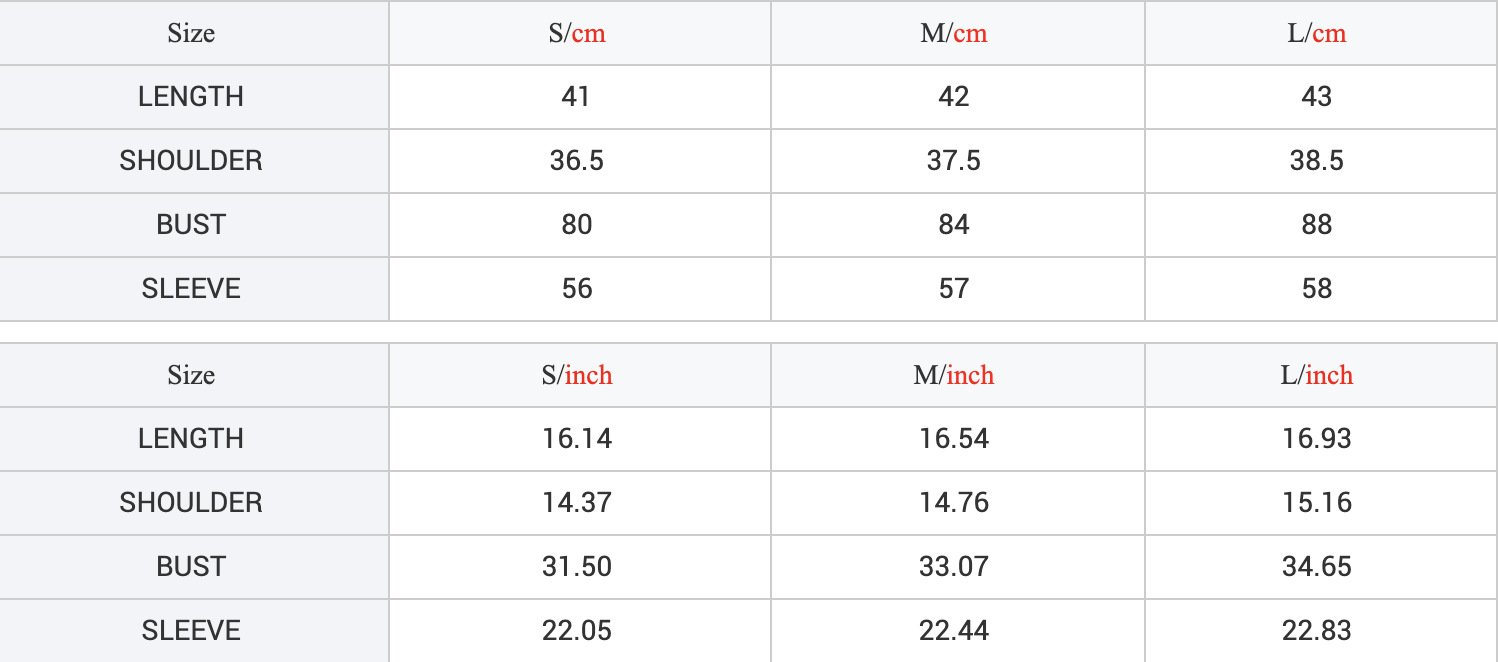
Task: Select BUST row label in the cm table
Action: click(x=191, y=224)
